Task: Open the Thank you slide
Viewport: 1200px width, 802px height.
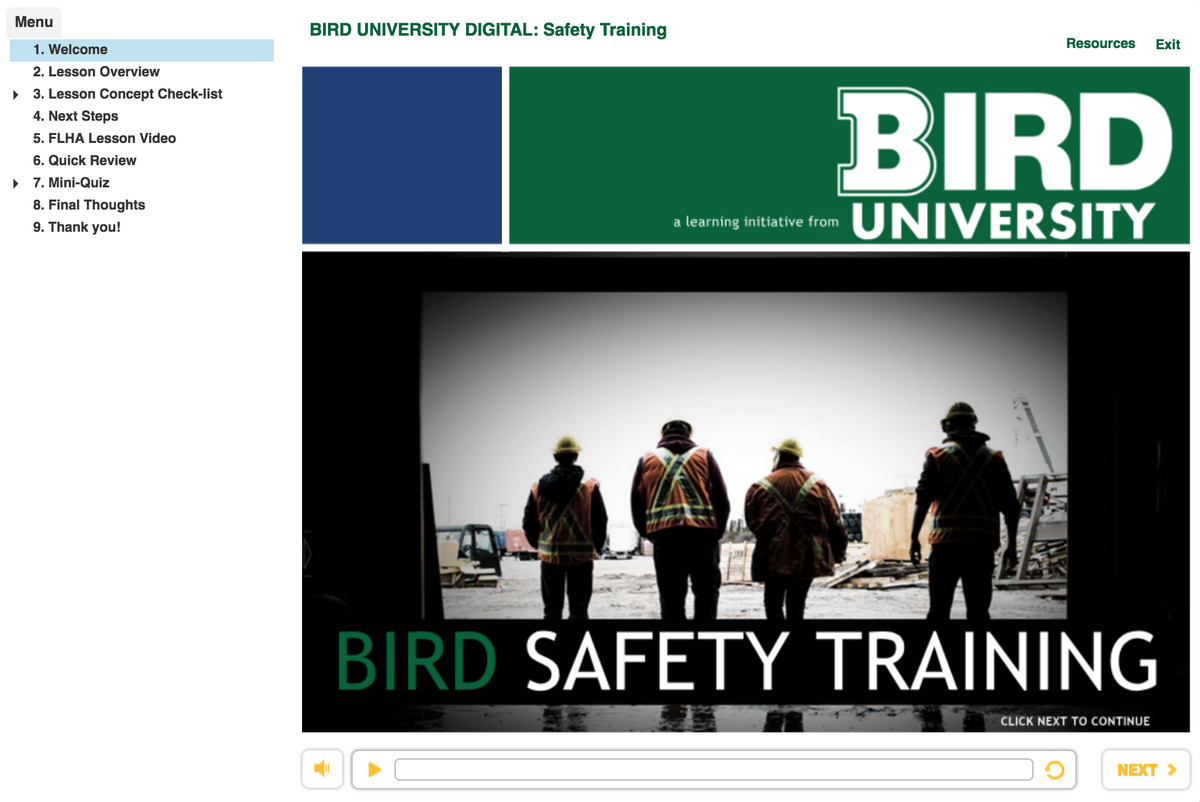Action: 79,226
